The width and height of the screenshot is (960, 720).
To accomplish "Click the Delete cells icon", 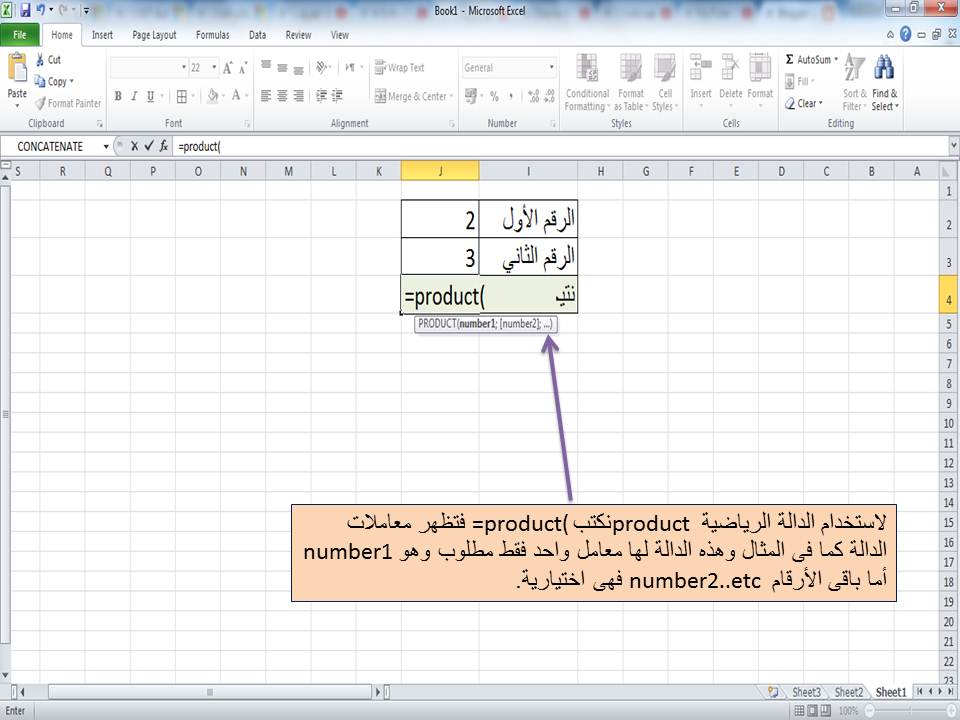I will (730, 67).
